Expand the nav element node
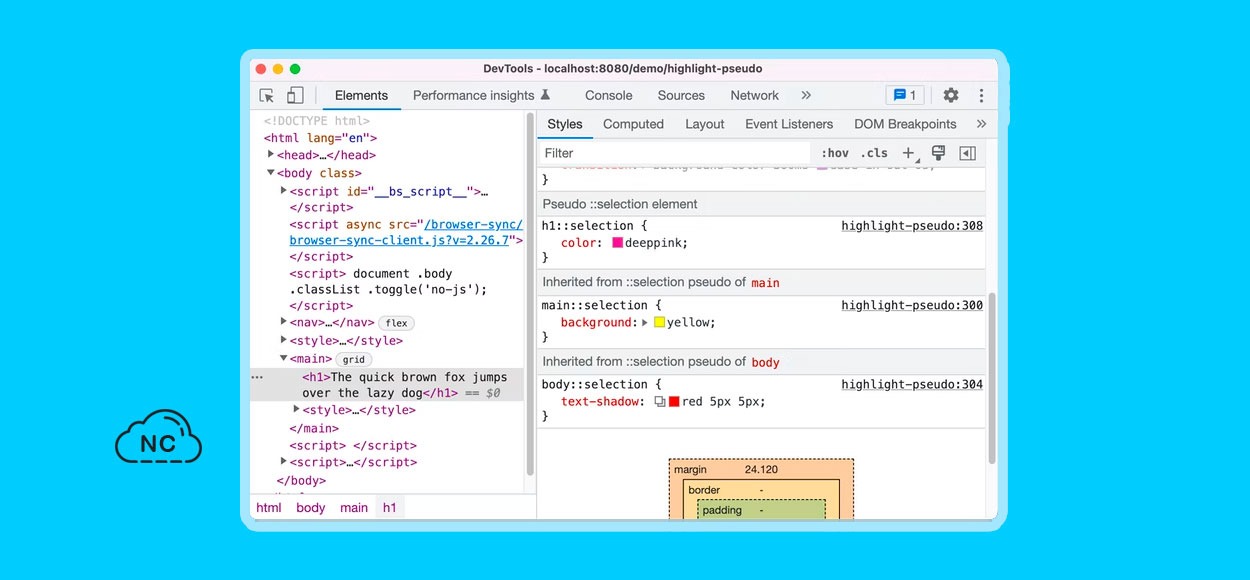The image size is (1250, 580). click(x=284, y=322)
